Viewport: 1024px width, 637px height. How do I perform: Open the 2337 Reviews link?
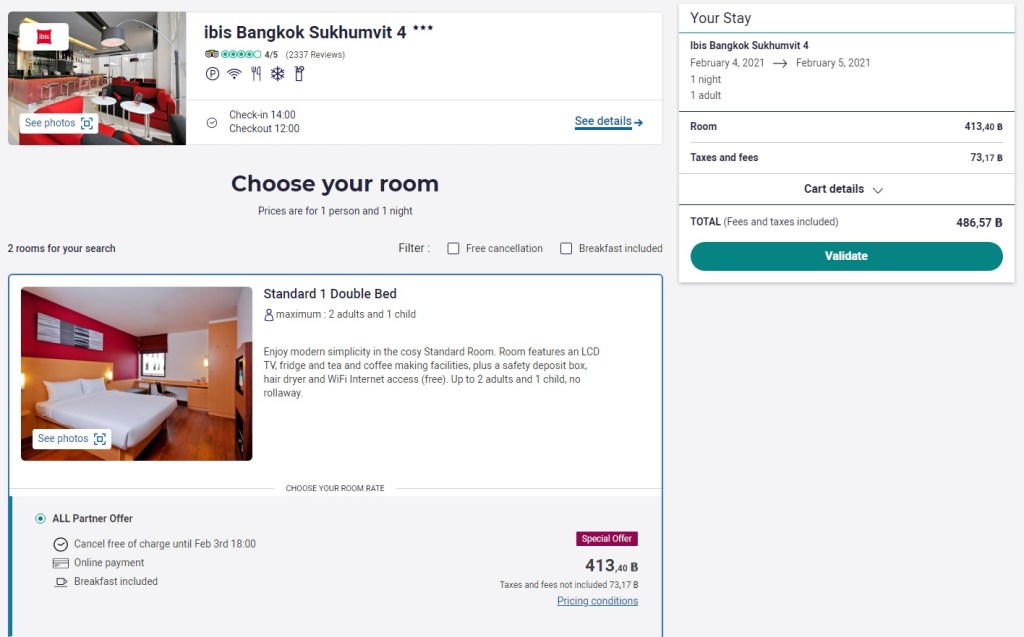click(x=315, y=54)
